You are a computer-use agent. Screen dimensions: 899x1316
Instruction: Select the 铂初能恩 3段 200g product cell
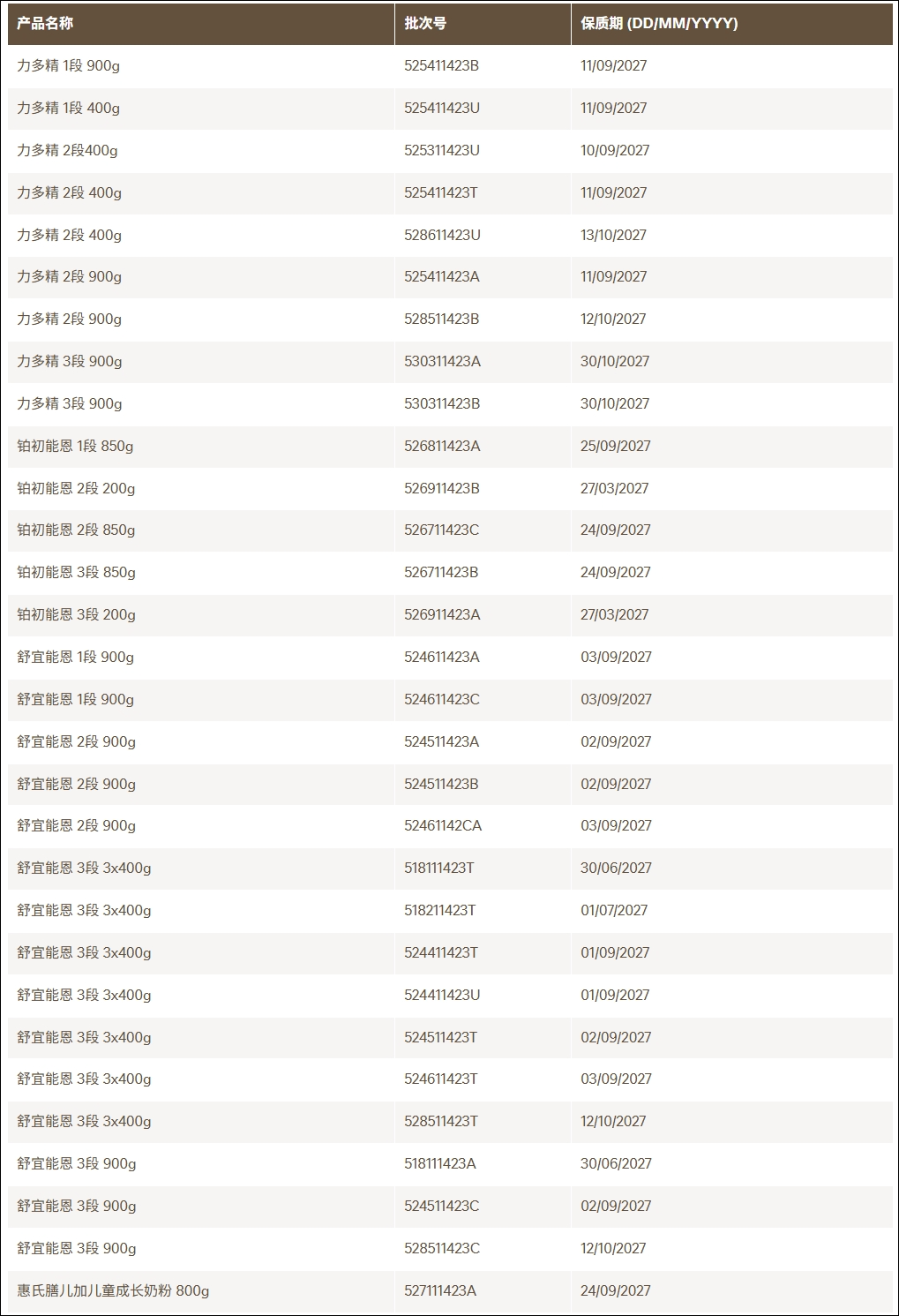pyautogui.click(x=201, y=615)
